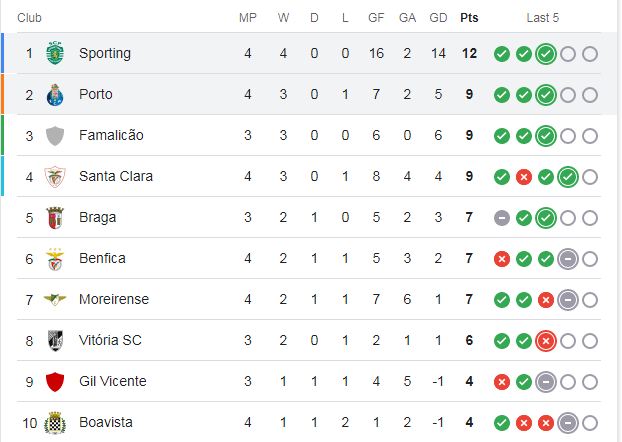Viewport: 622px width, 442px height.
Task: Select Vitória SC's circled red loss indicator
Action: click(x=546, y=341)
